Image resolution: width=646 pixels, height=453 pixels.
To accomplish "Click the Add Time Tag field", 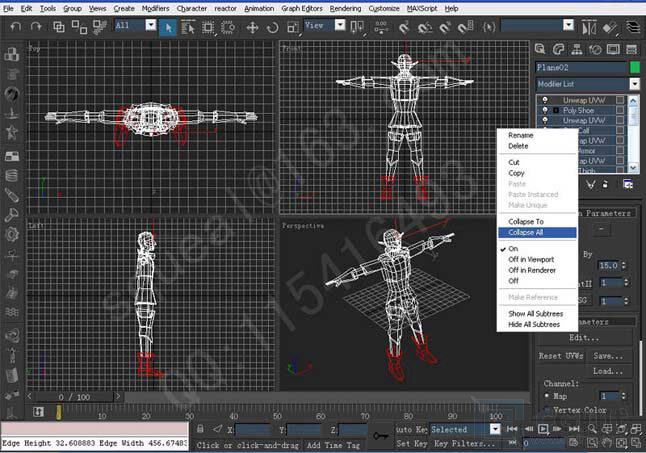I will point(334,445).
